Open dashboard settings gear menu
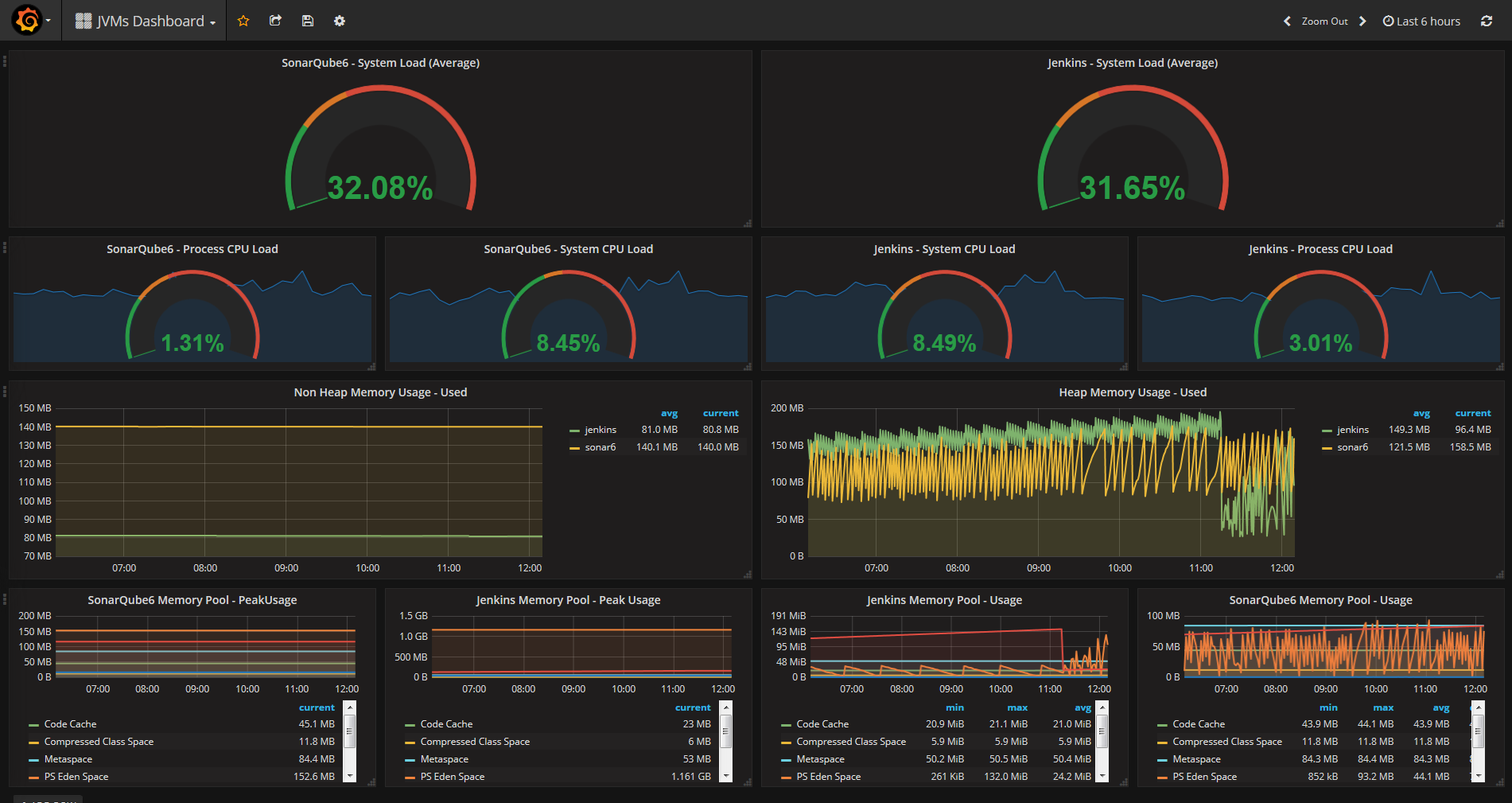 tap(340, 21)
